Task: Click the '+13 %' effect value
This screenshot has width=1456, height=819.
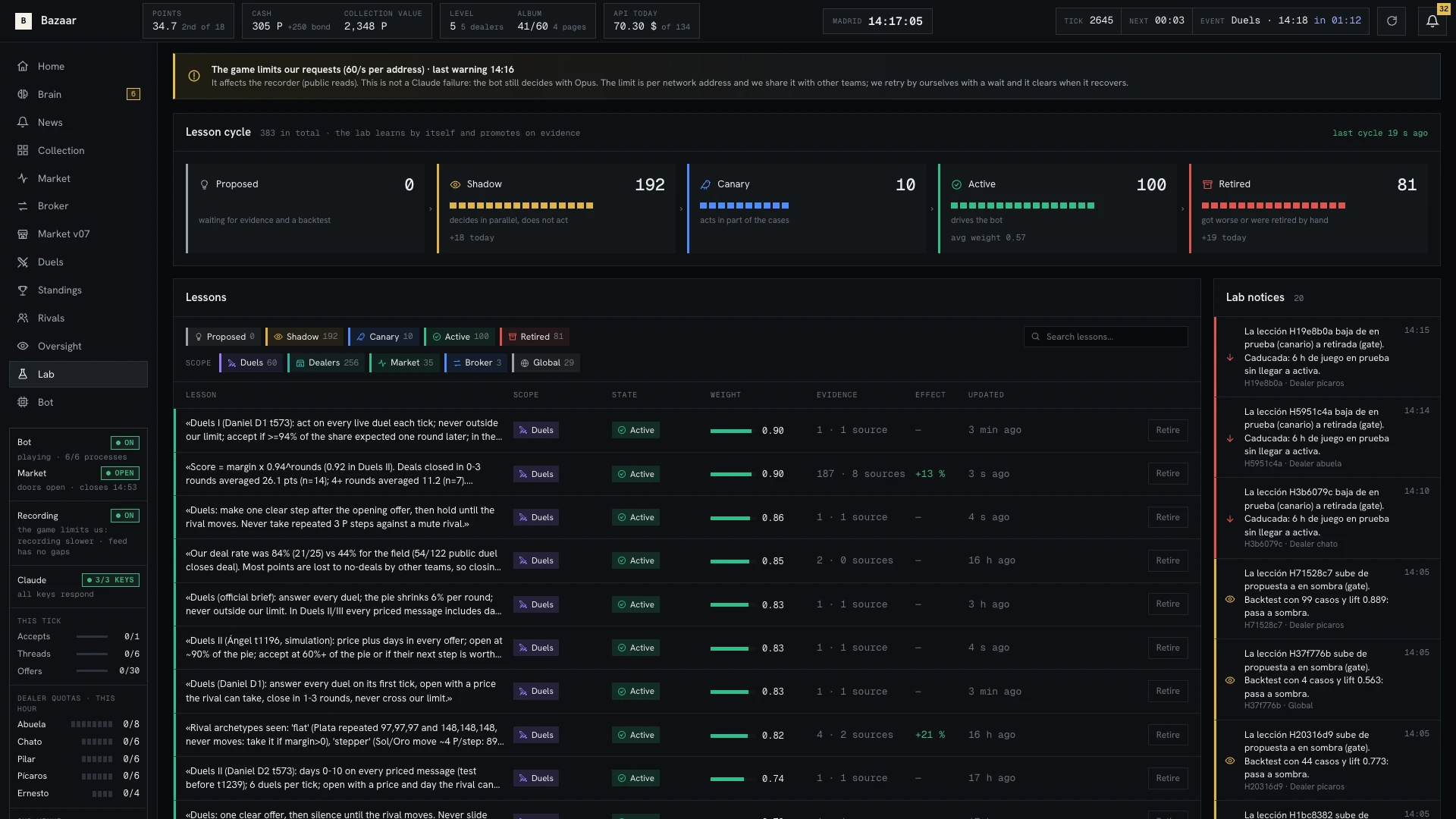Action: (x=930, y=474)
